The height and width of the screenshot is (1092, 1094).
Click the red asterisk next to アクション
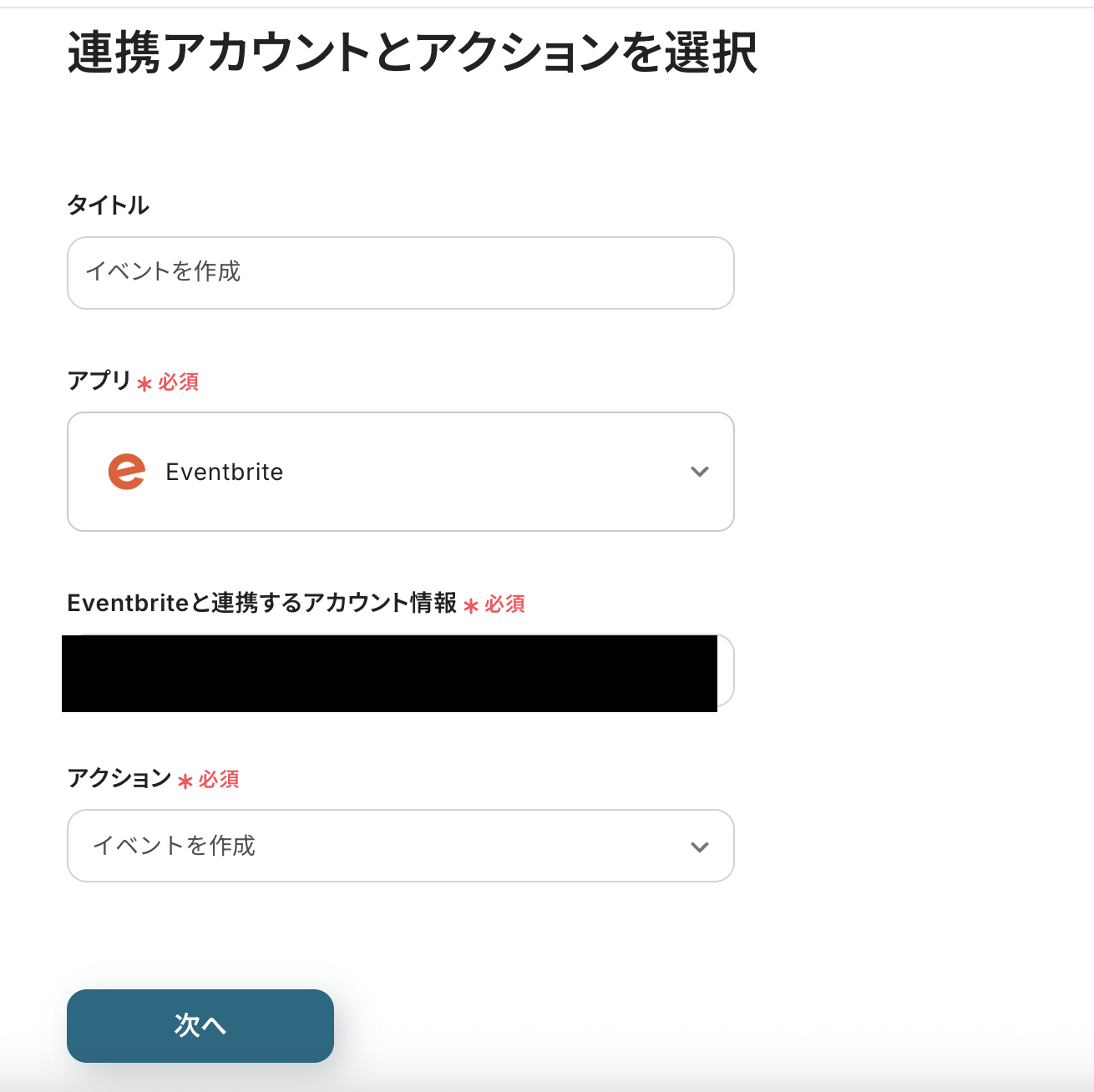[185, 781]
